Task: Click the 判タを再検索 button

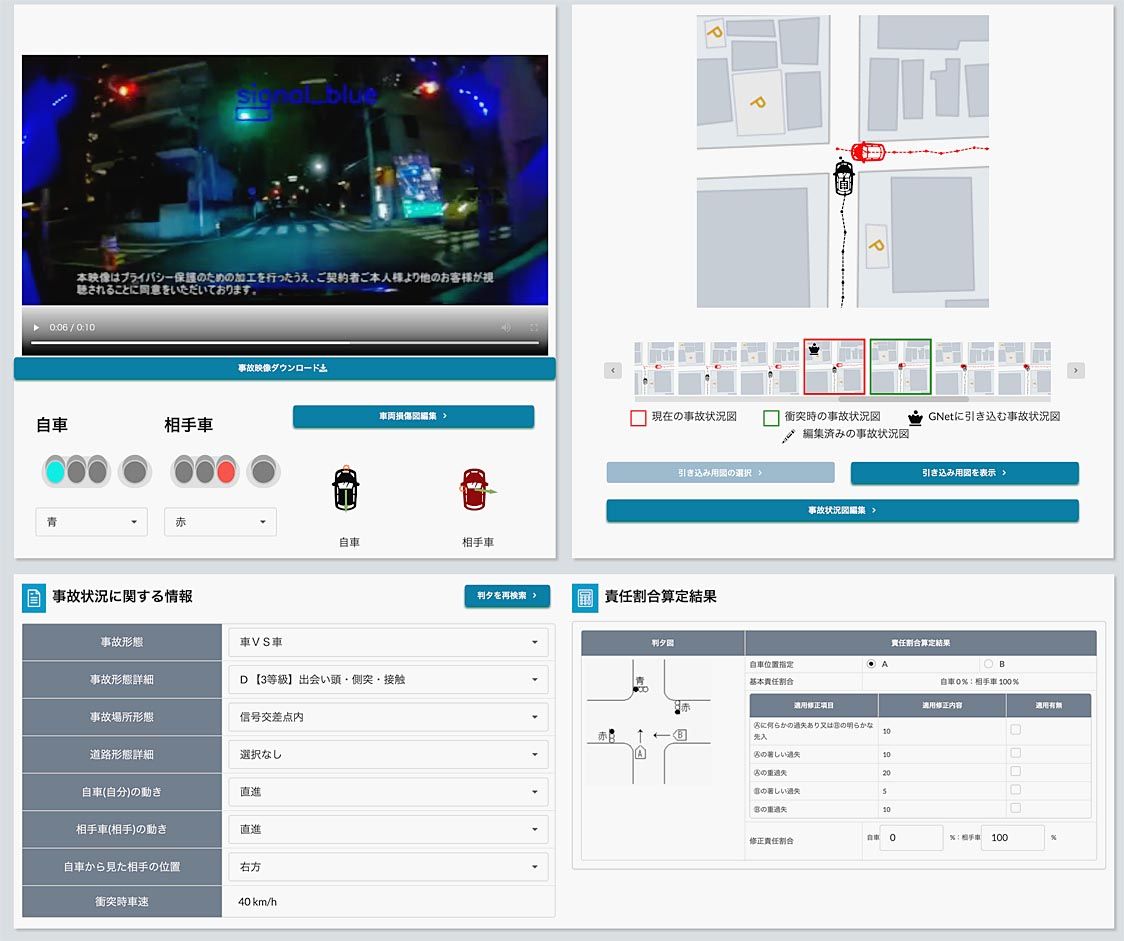Action: [506, 596]
